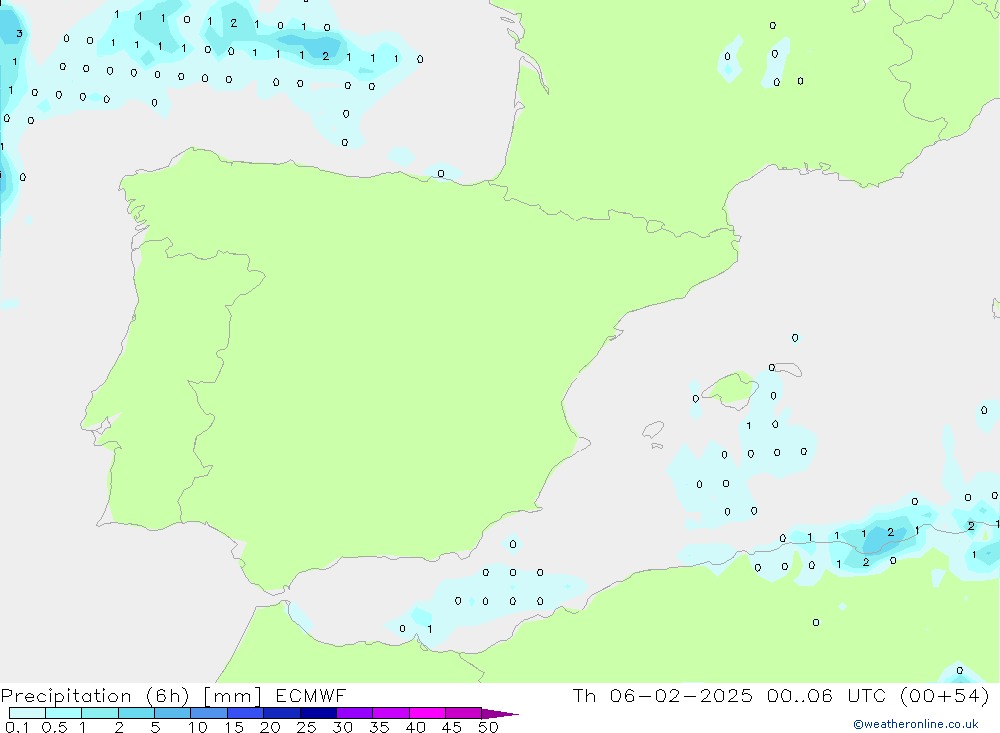Click the legend label "20"
The height and width of the screenshot is (733, 1000).
point(270,727)
